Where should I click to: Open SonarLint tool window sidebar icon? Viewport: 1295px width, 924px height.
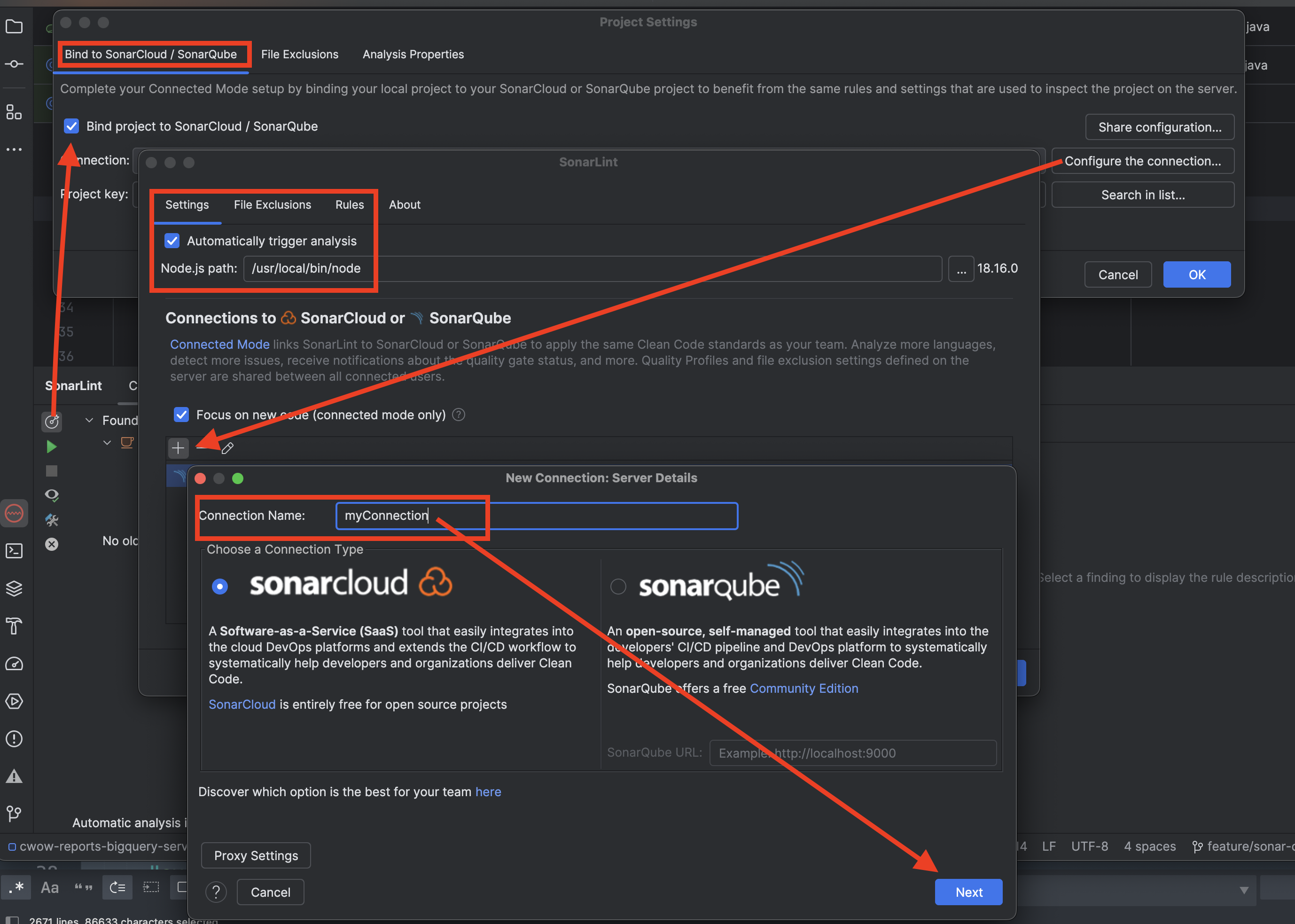coord(14,513)
